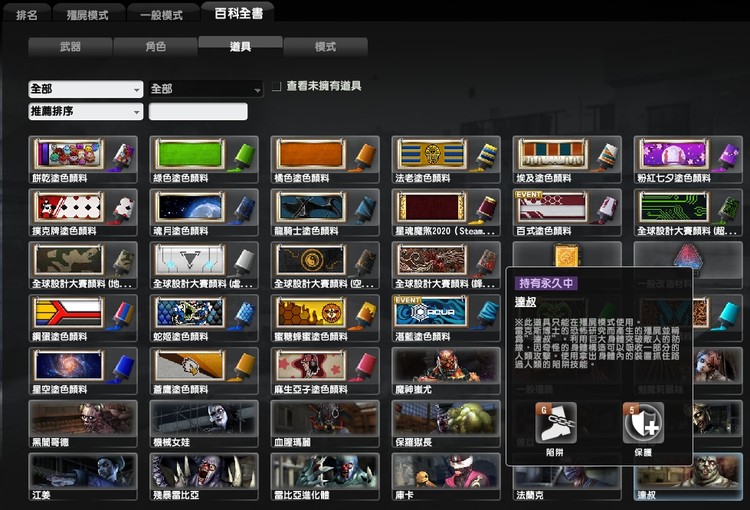Click the 保護 shield skill icon
Image resolution: width=750 pixels, height=510 pixels.
coord(643,423)
